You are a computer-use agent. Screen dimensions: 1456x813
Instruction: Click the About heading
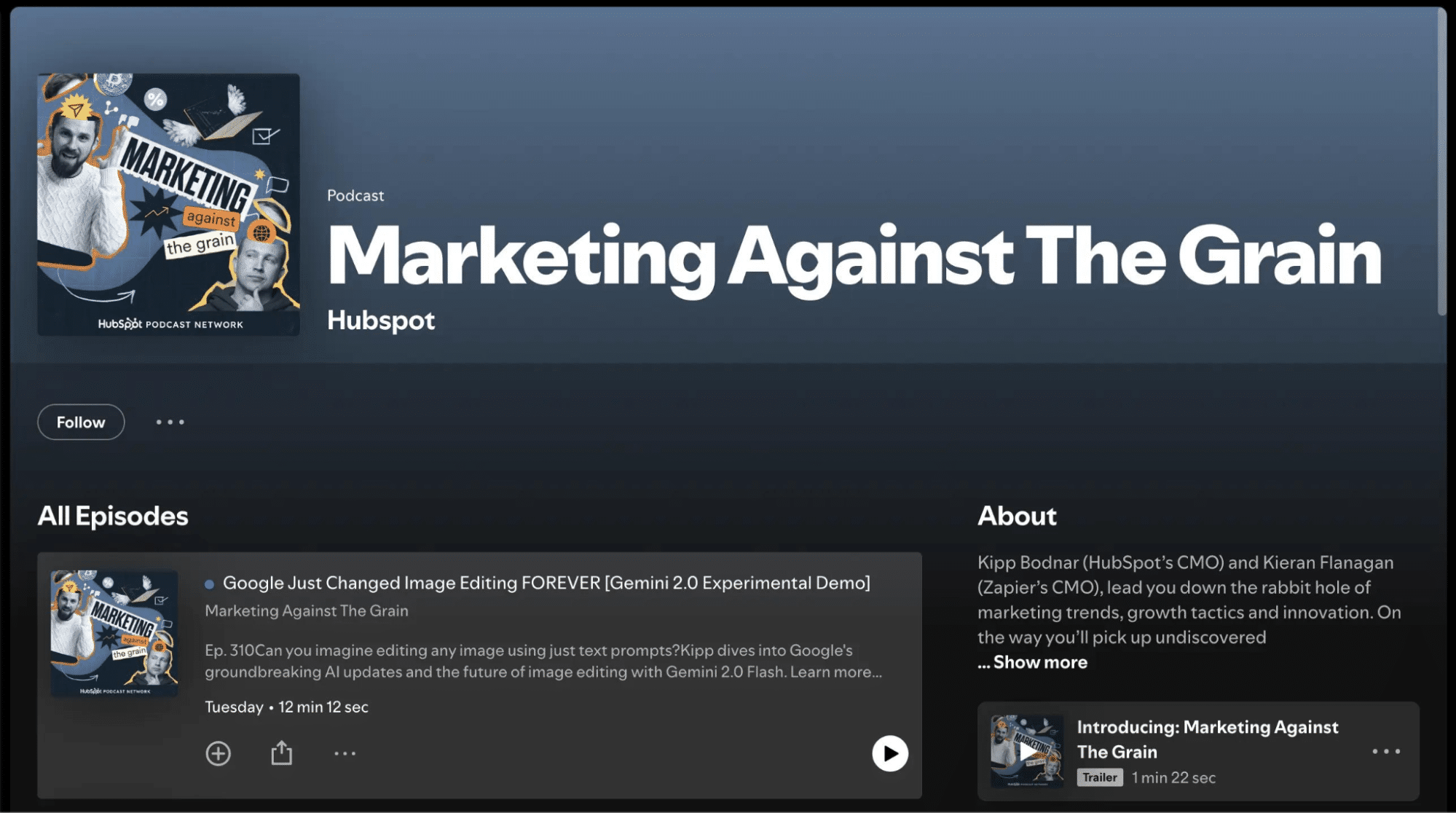tap(1017, 516)
